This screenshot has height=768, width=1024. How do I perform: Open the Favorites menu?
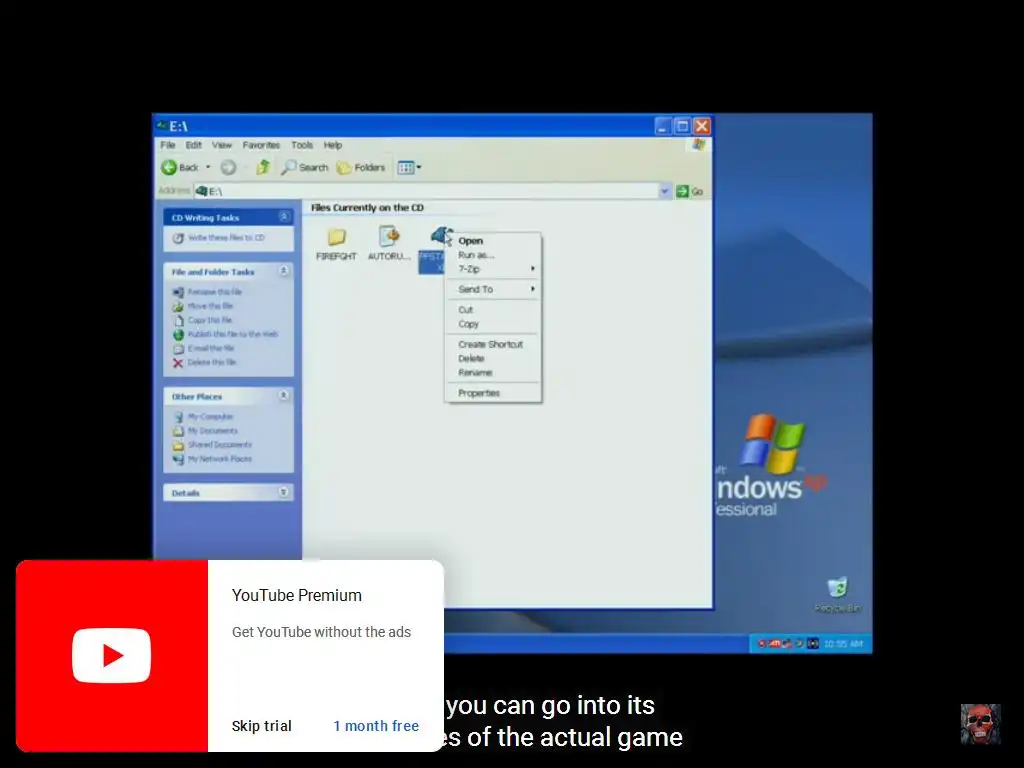(x=261, y=145)
